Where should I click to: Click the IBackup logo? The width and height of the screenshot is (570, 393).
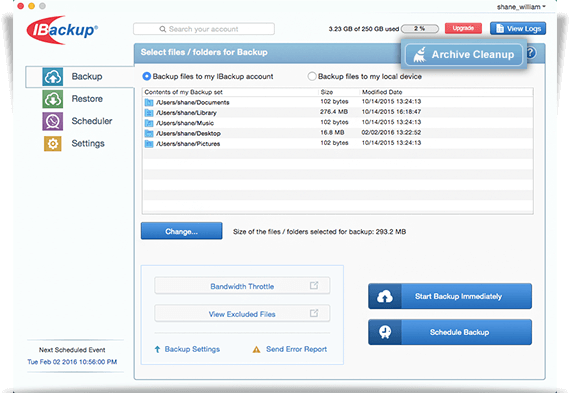62,30
